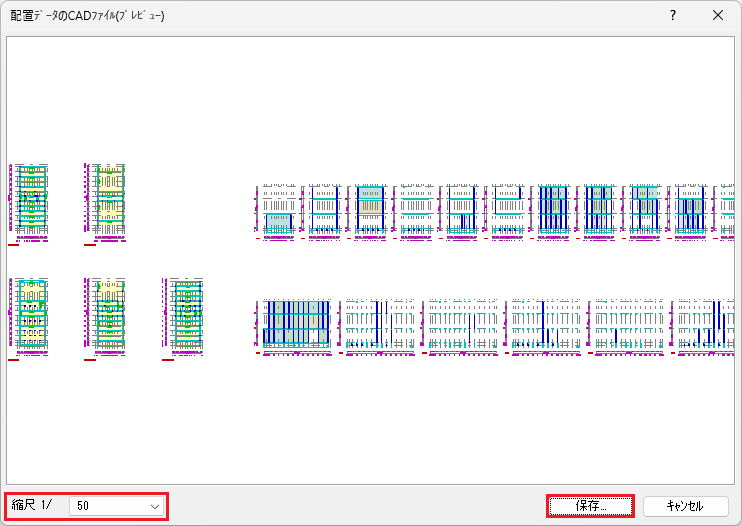Select first framing drawing in upper-right row
This screenshot has height=526, width=742.
coord(278,210)
